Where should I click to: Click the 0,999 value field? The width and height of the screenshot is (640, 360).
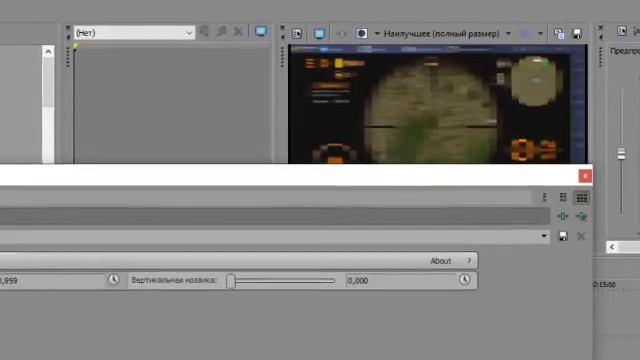click(x=52, y=280)
